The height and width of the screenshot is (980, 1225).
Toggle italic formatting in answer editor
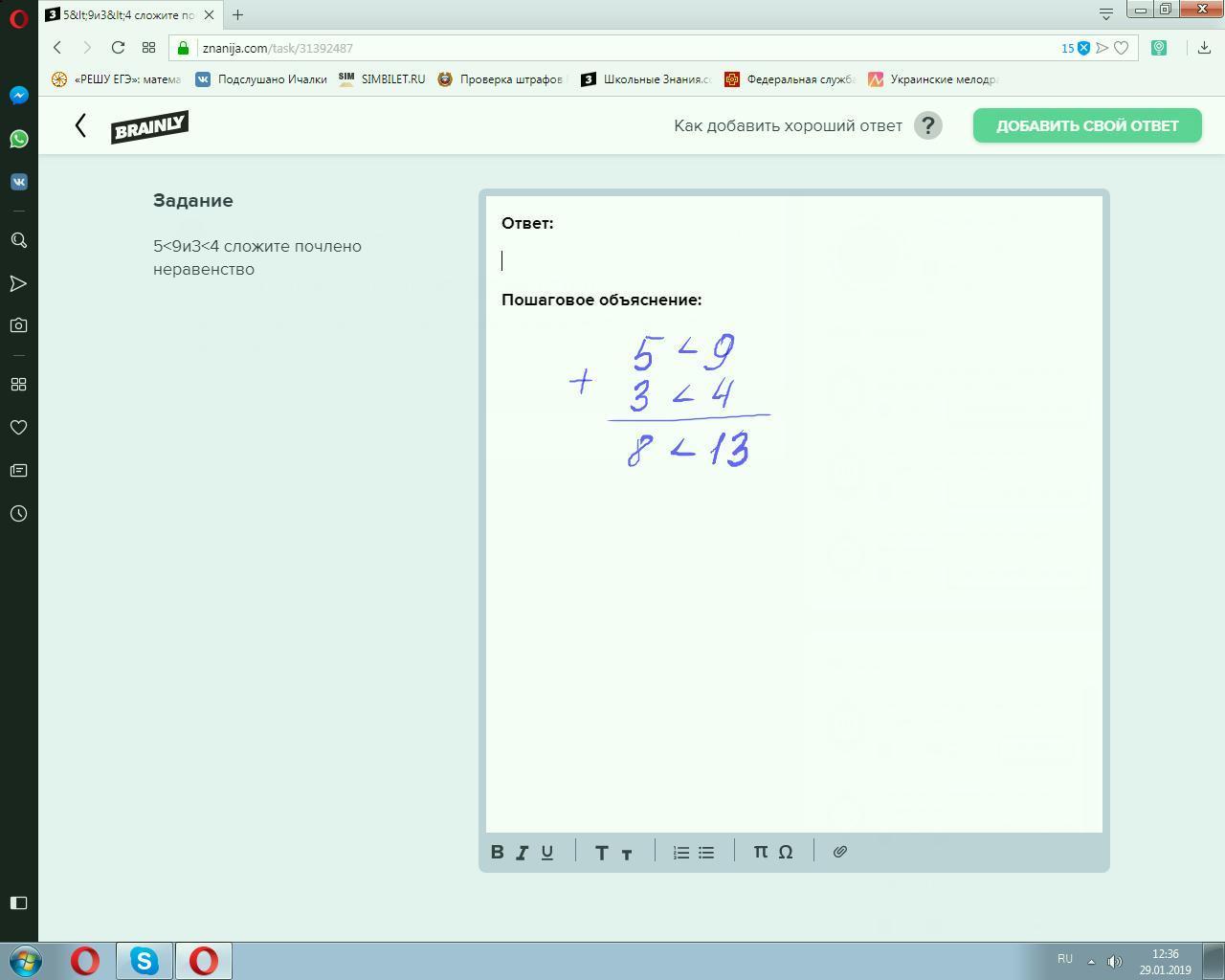[523, 852]
